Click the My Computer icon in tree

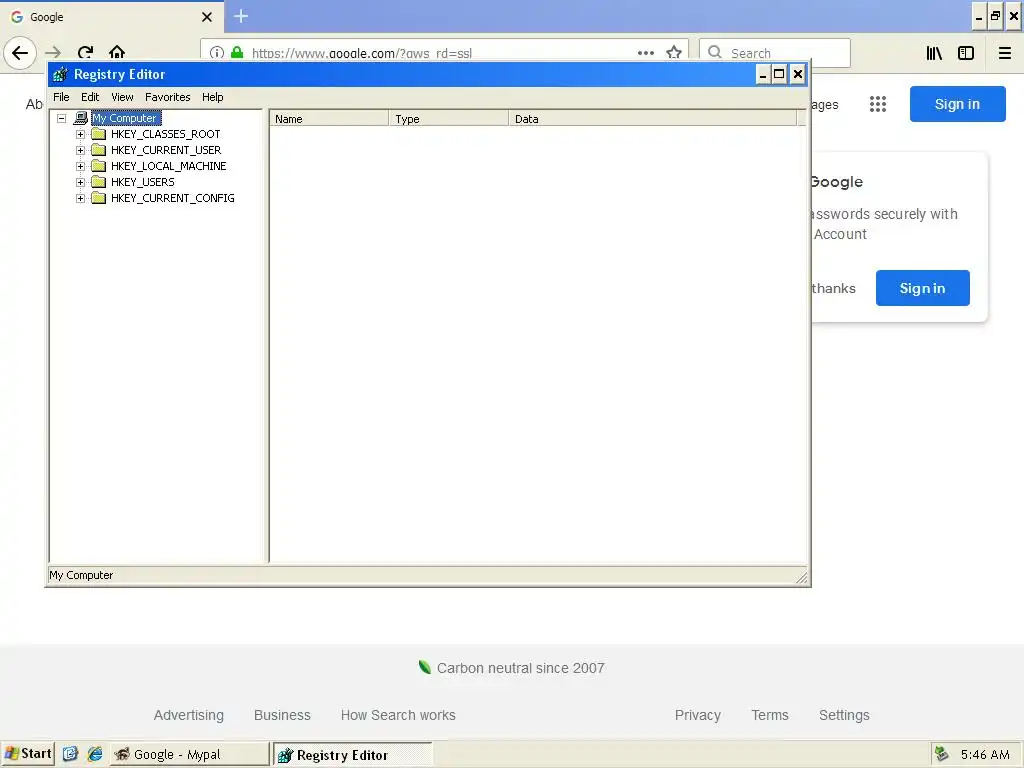coord(80,118)
